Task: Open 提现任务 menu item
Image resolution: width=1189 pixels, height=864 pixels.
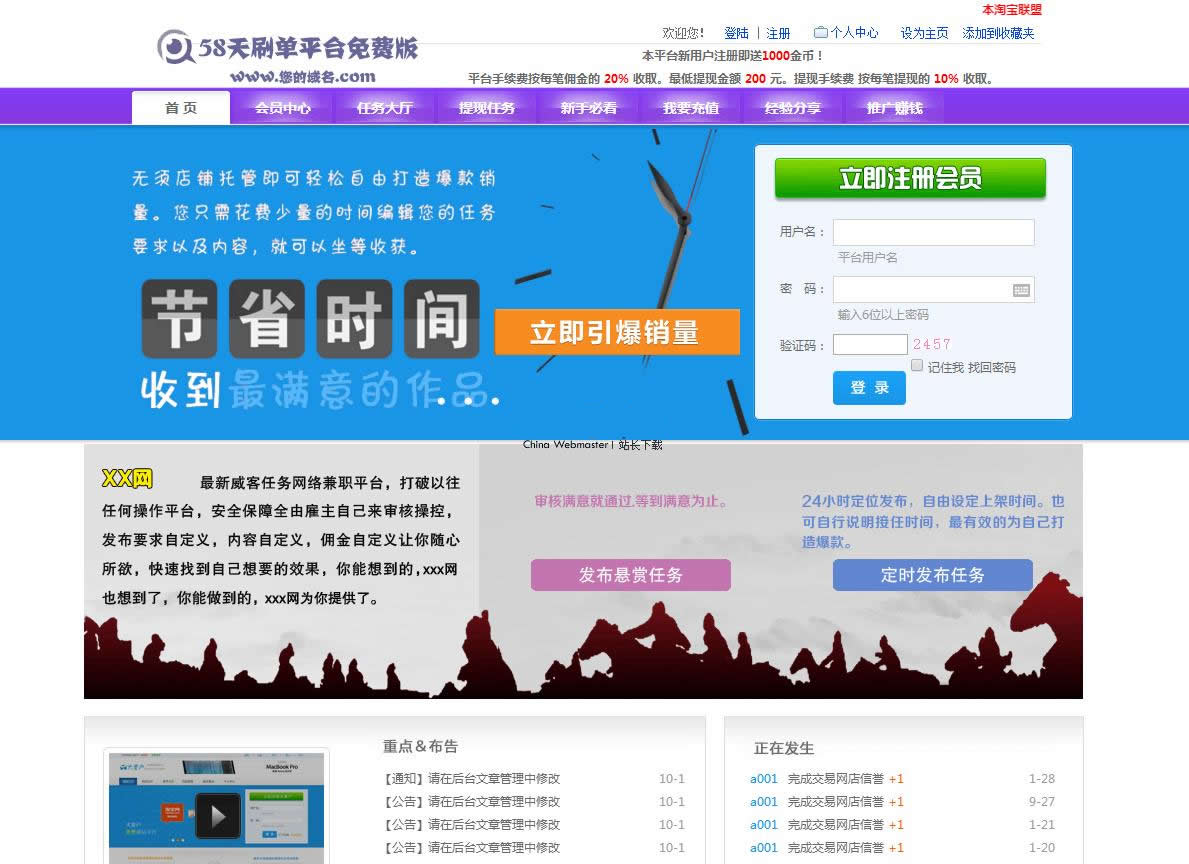Action: [x=486, y=108]
